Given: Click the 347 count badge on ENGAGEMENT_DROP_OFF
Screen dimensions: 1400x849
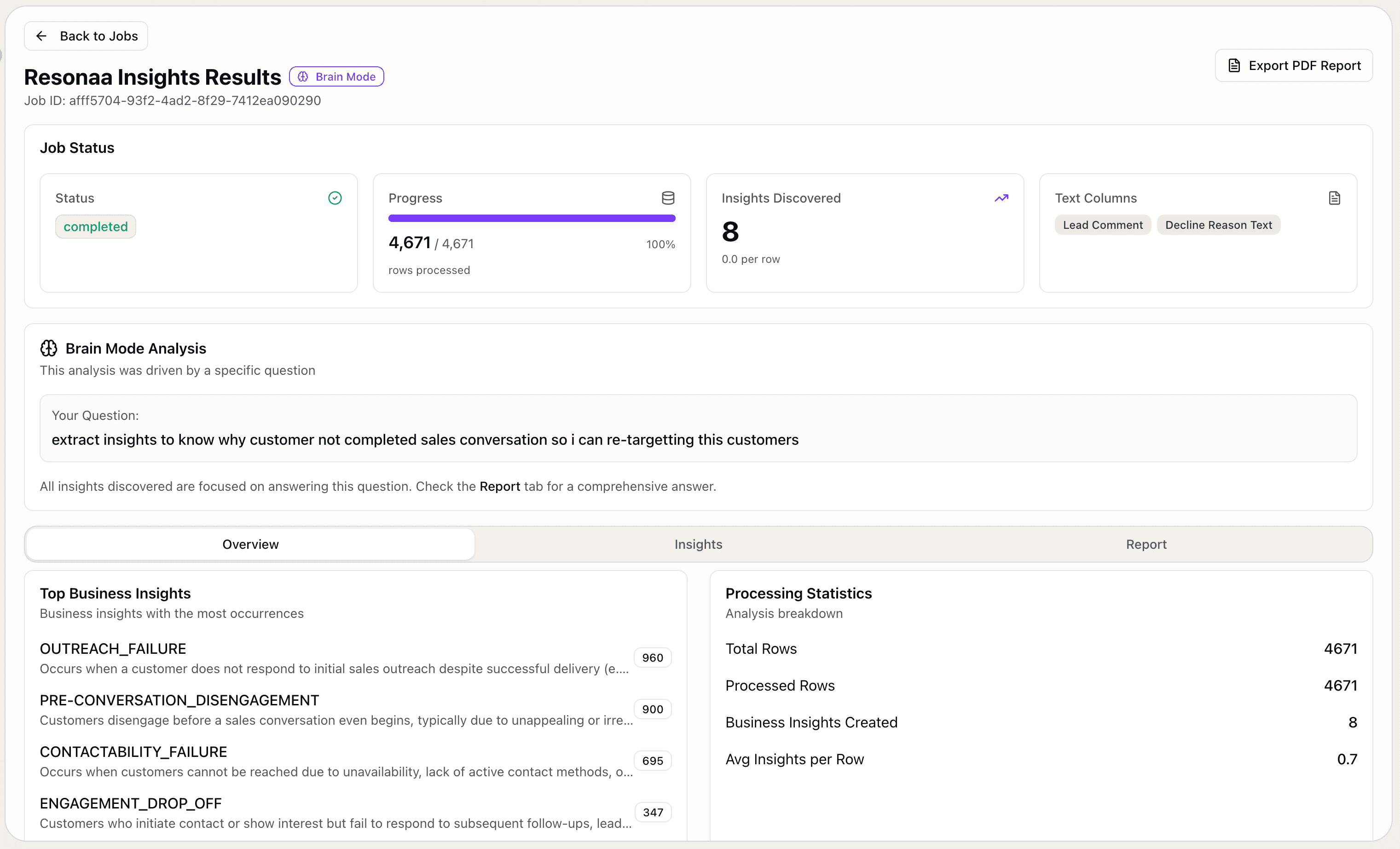Looking at the screenshot, I should [652, 812].
